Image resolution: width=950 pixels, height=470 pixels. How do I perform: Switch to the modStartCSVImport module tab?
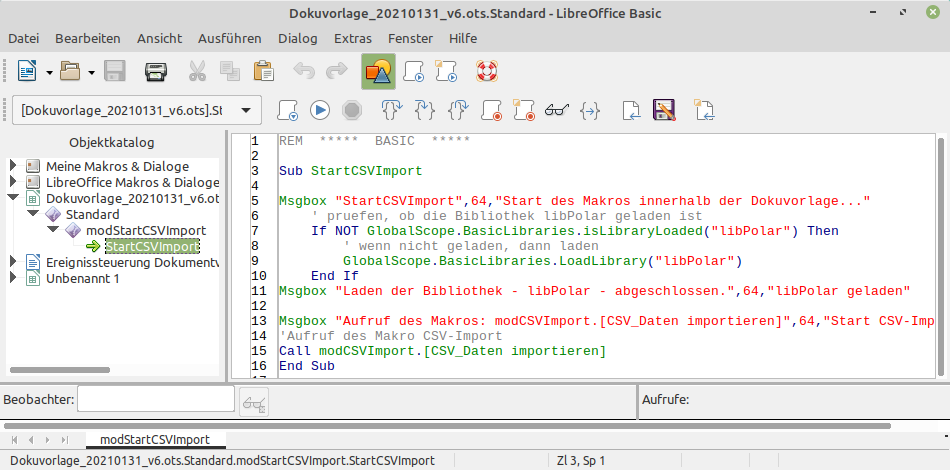(x=155, y=440)
